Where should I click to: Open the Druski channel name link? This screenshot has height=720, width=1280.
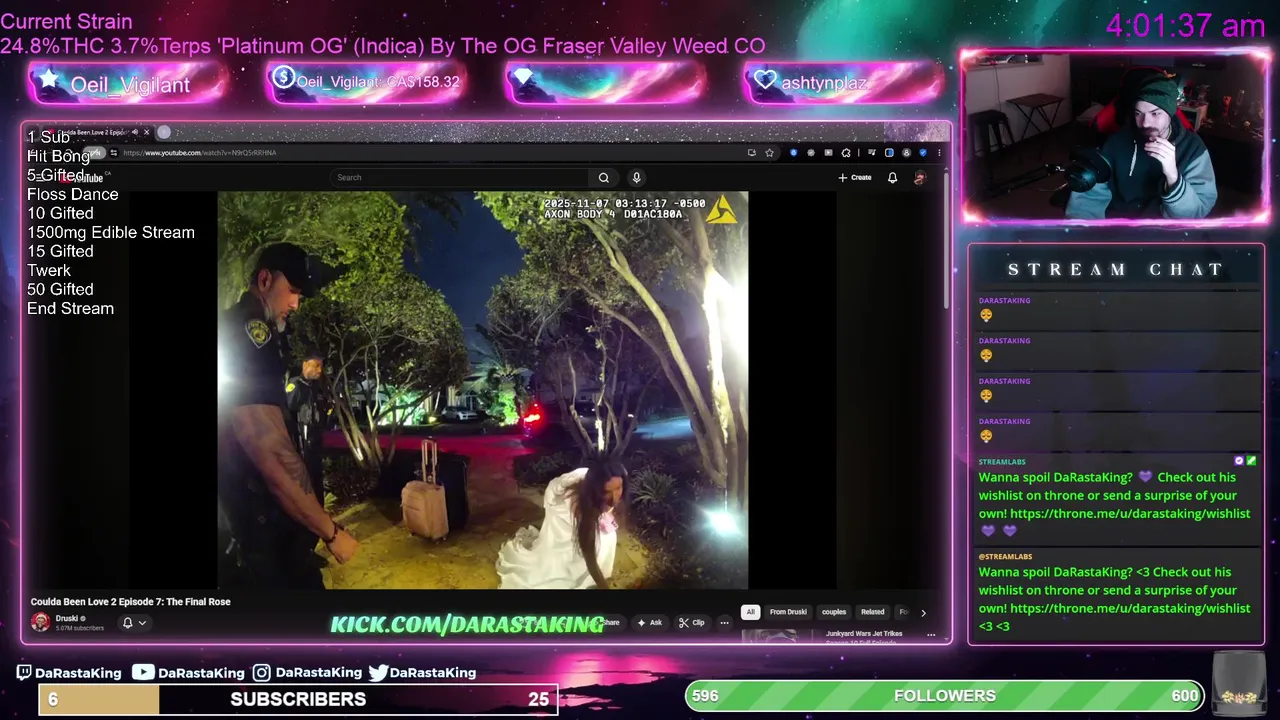click(x=67, y=618)
